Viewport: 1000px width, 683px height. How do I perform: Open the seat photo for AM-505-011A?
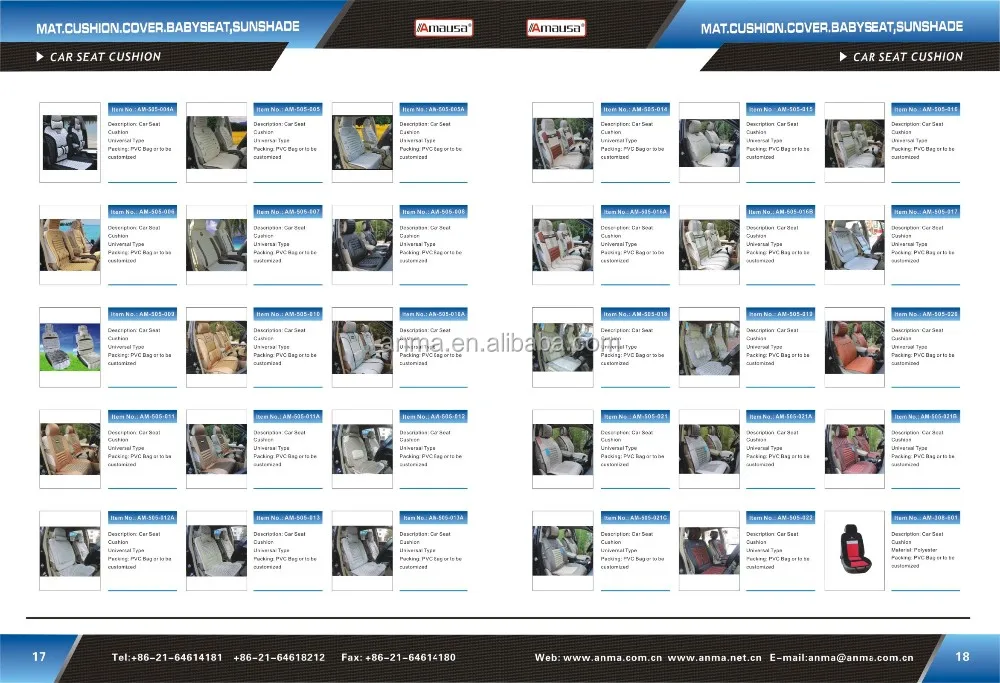pos(217,448)
